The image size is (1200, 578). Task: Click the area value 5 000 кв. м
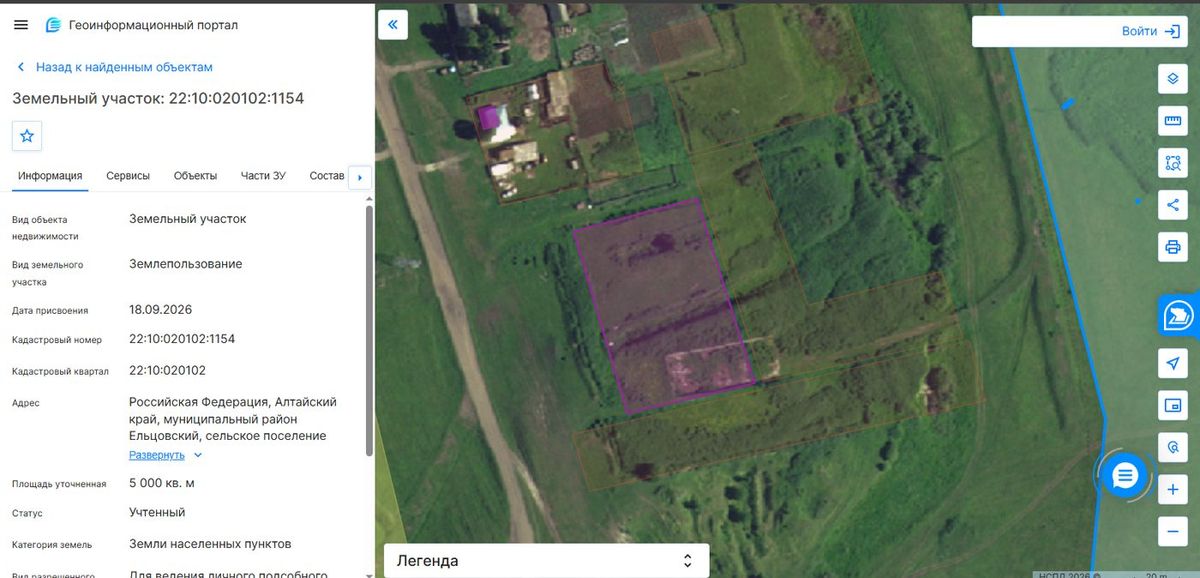coord(162,483)
